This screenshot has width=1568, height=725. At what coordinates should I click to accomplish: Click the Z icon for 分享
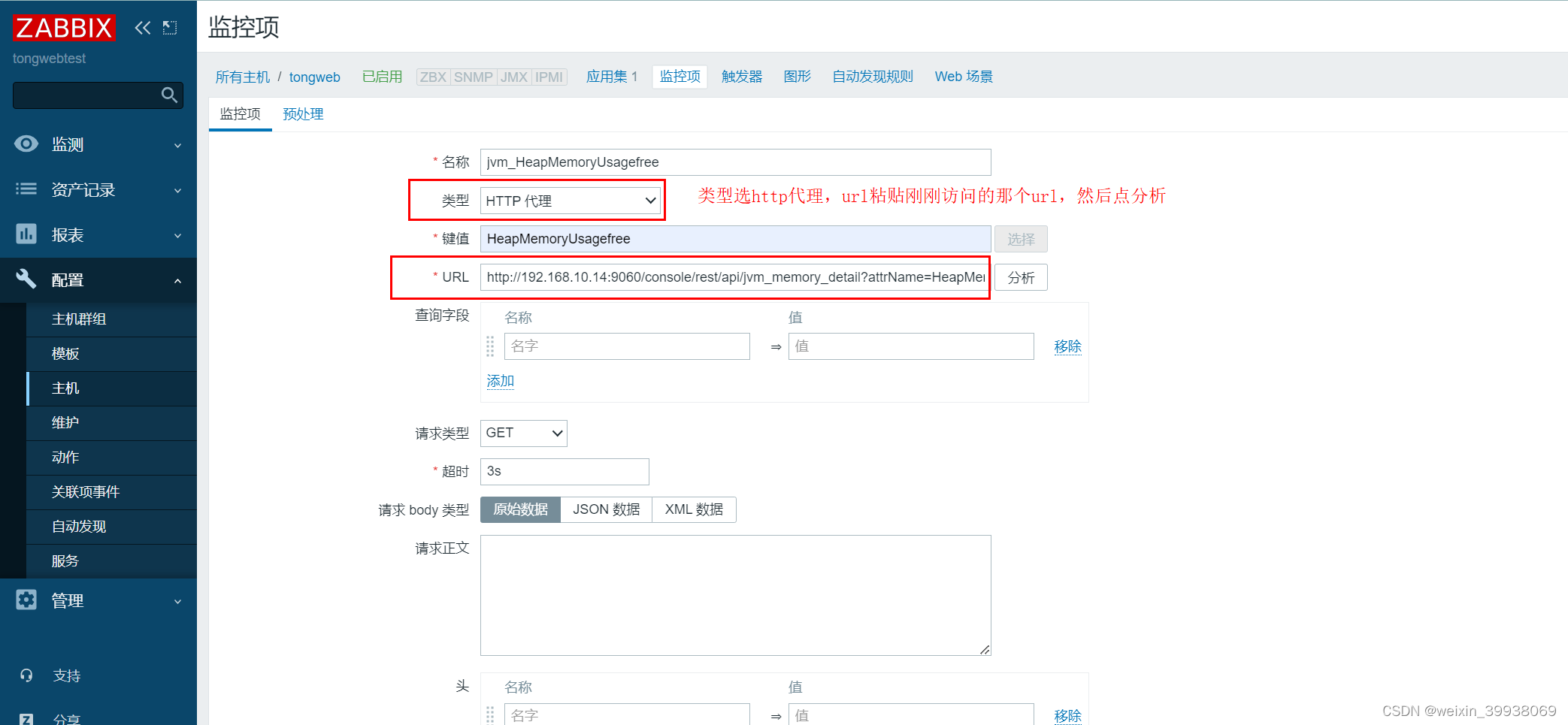coord(26,719)
